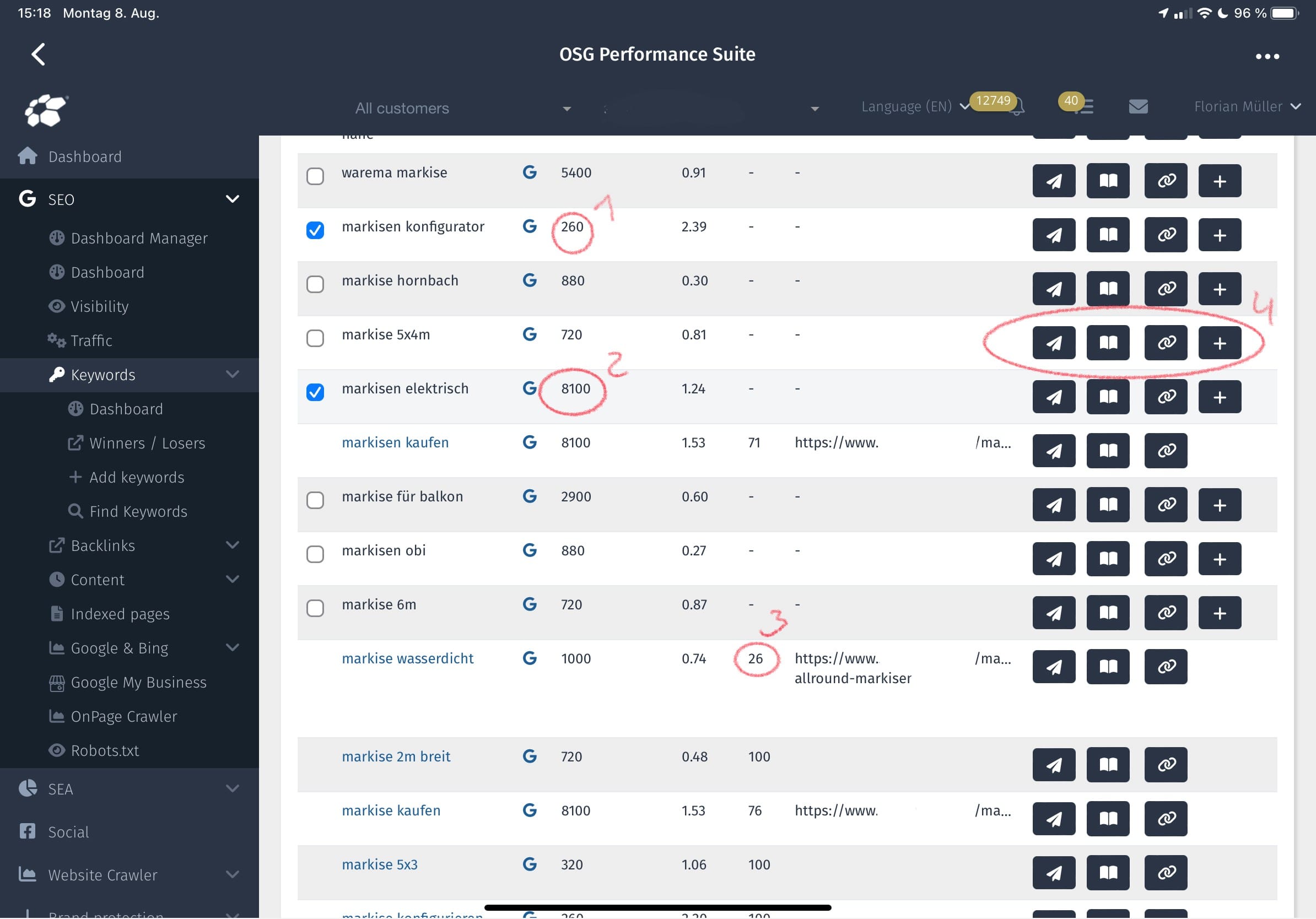Open the three-dots more menu
1316x919 pixels.
(x=1267, y=56)
